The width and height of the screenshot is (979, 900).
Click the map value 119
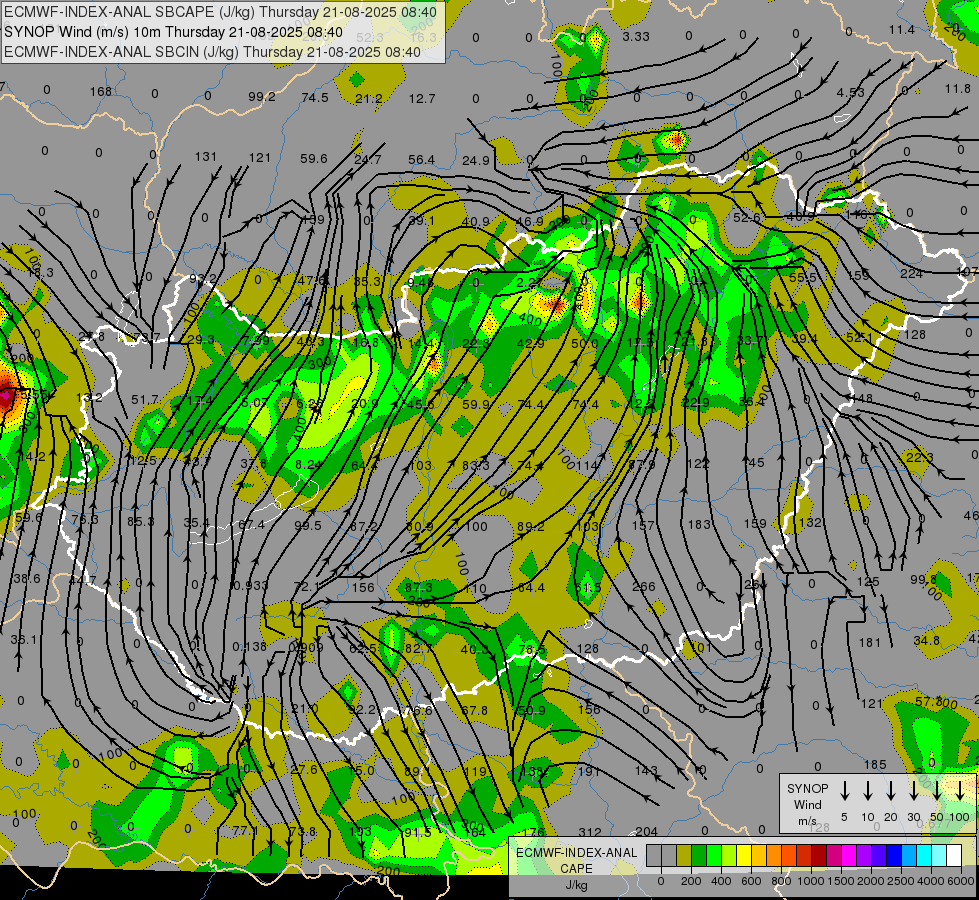click(476, 771)
